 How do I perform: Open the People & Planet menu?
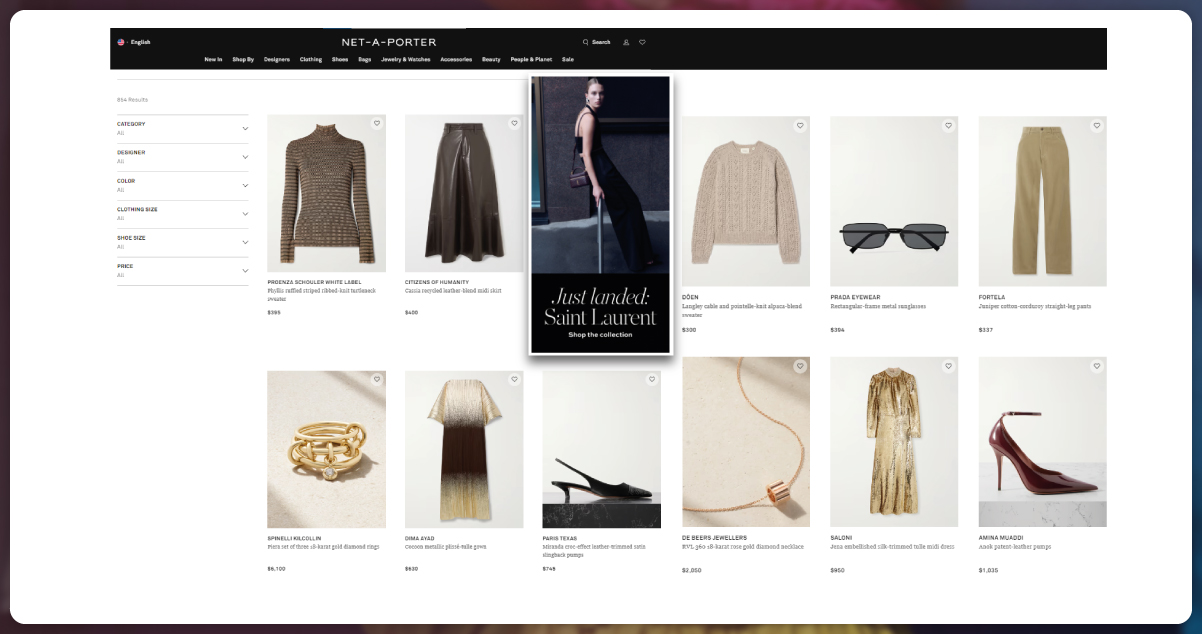click(x=531, y=59)
